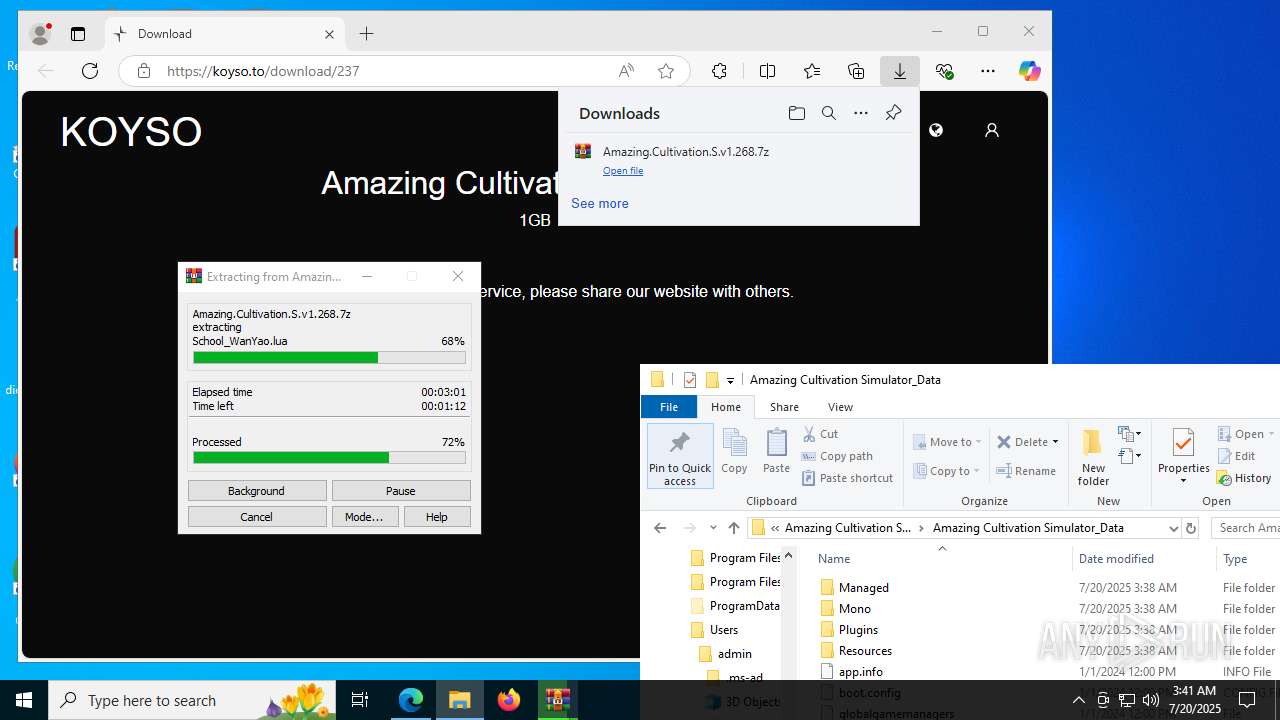Open Firefox from the taskbar
1280x720 pixels.
(509, 700)
